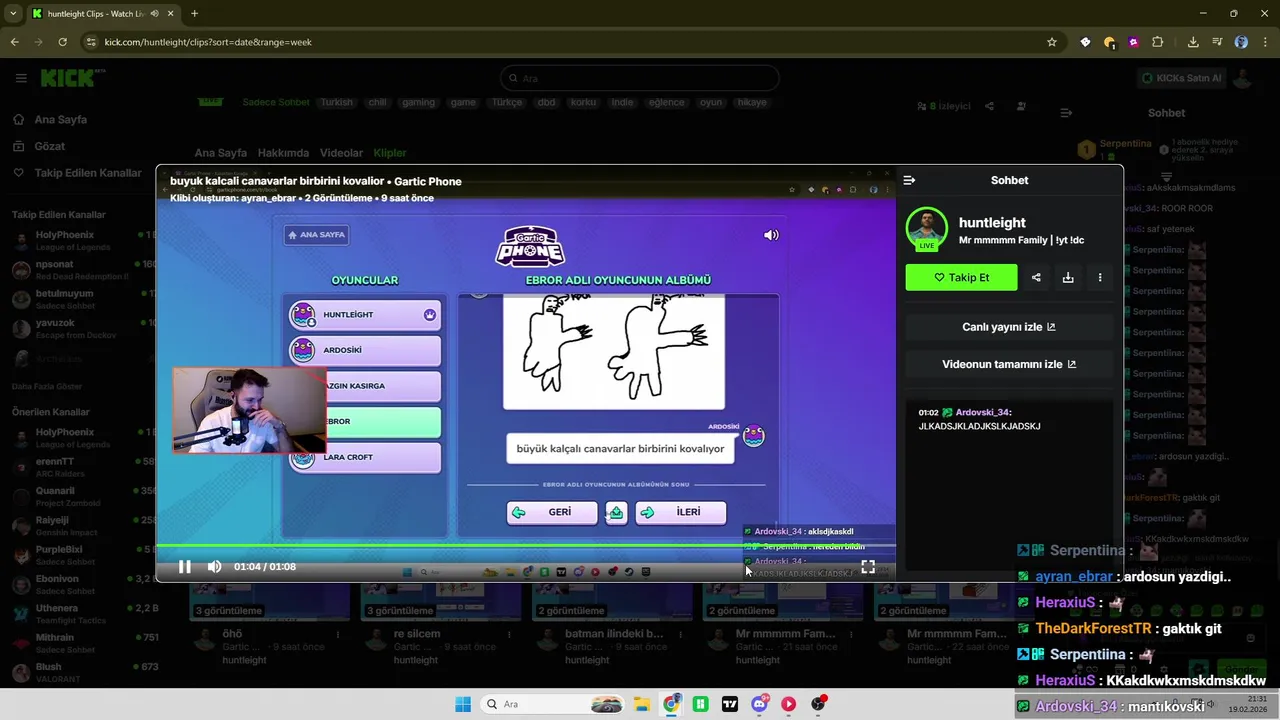The image size is (1280, 720).
Task: Click TheDarkForestTR name in chat overlay
Action: (1093, 629)
